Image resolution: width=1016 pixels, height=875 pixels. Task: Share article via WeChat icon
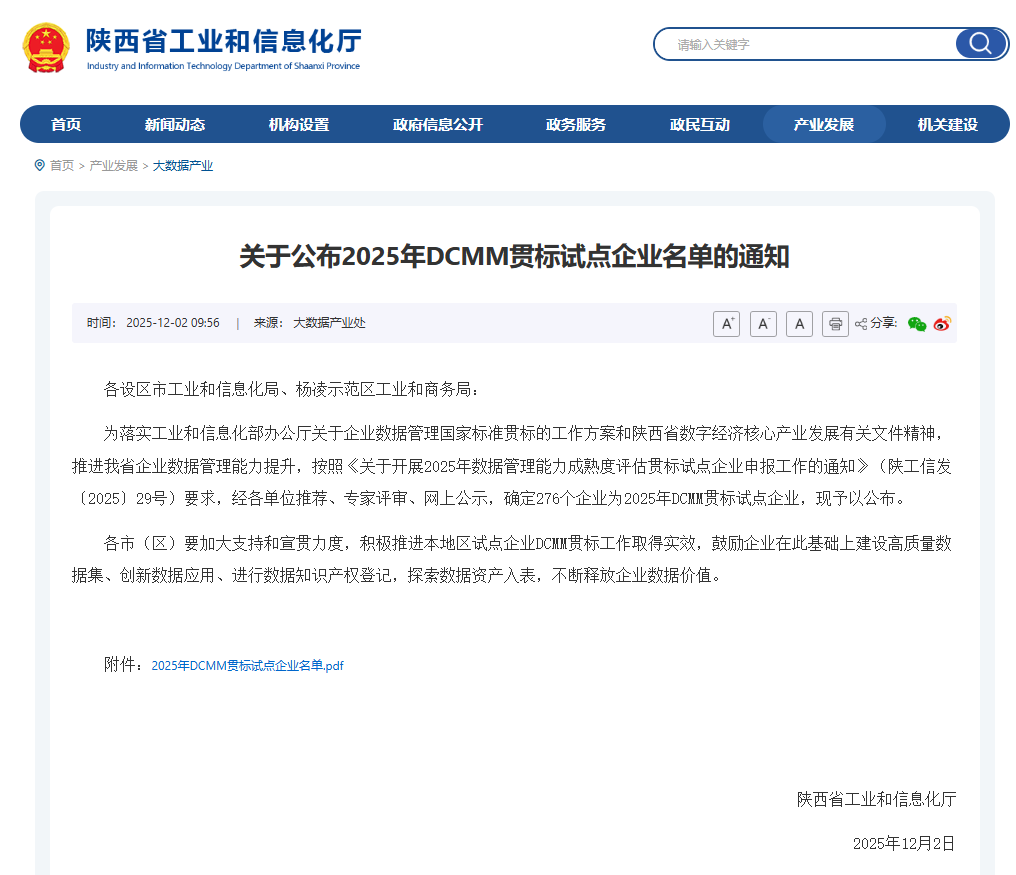pos(916,324)
